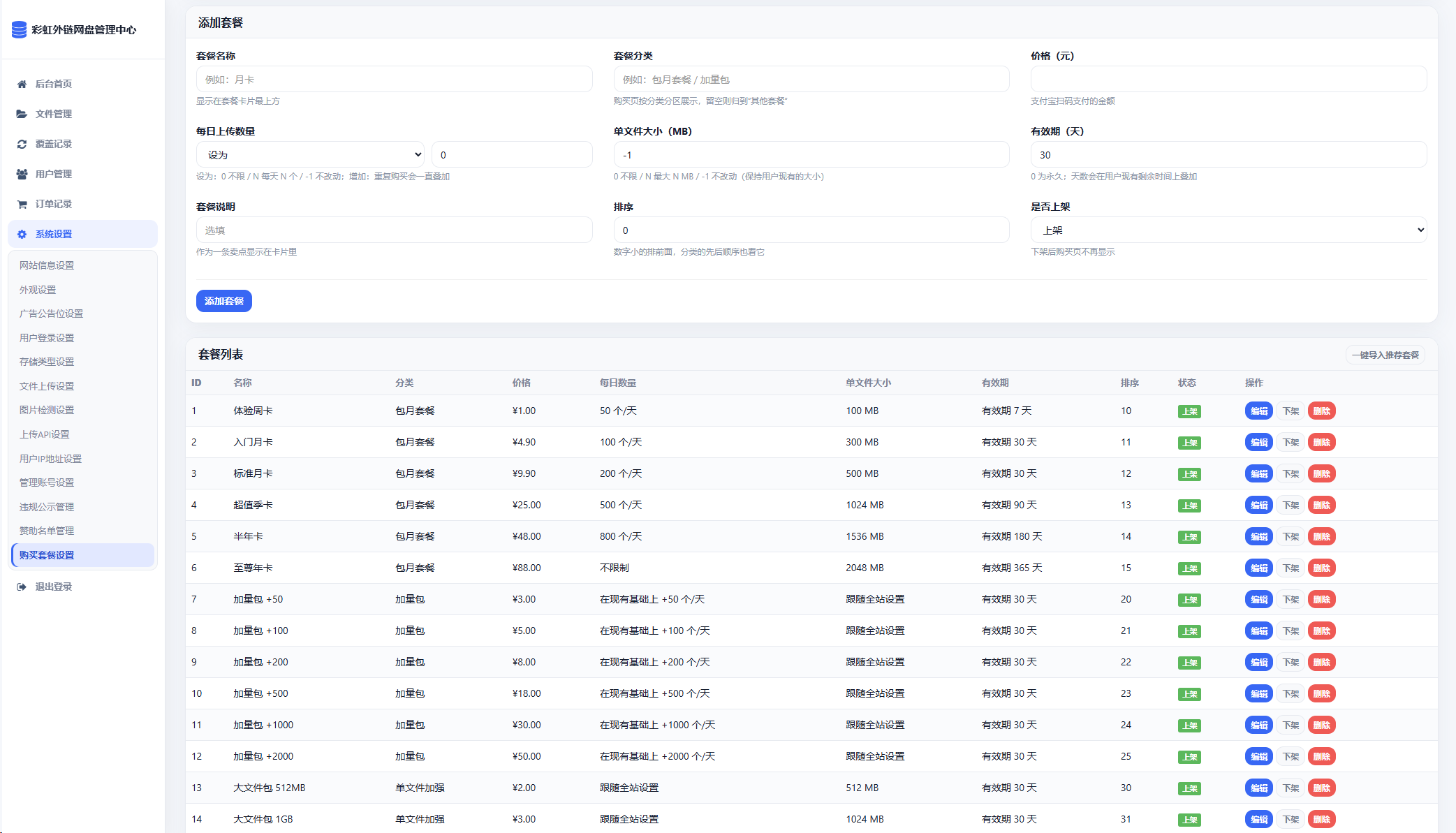Click the 有效期（天） input field
1456x833 pixels.
coord(1228,154)
